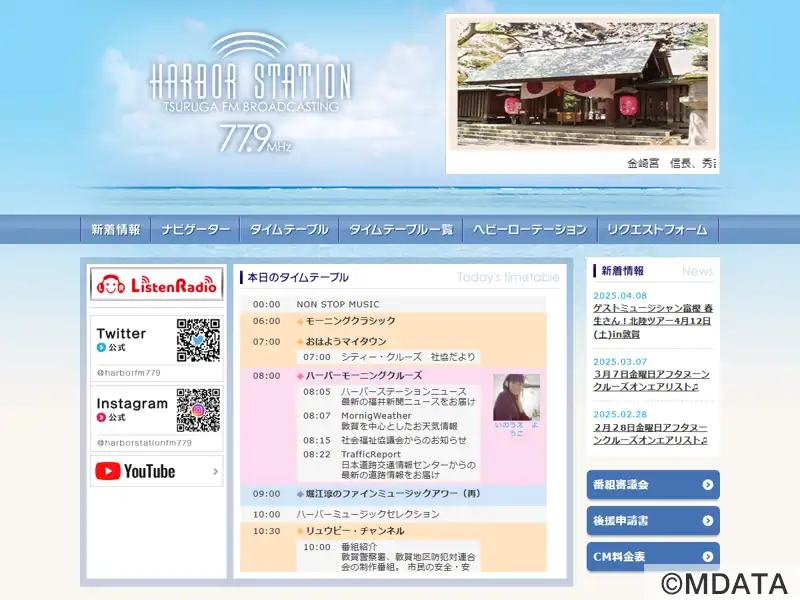Screen dimensions: 800x600
Task: Open the 3月7日 afternoon cruise on-air list link
Action: click(x=652, y=381)
